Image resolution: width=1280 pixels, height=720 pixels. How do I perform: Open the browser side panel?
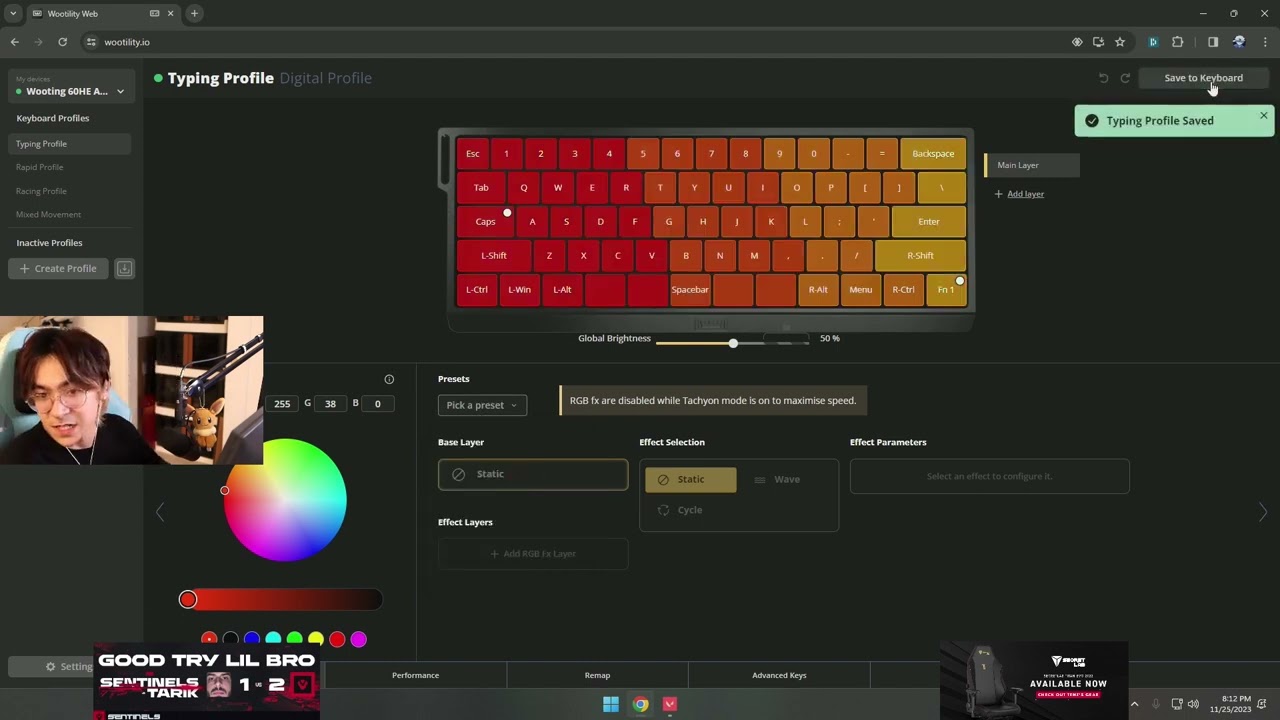[x=1213, y=42]
